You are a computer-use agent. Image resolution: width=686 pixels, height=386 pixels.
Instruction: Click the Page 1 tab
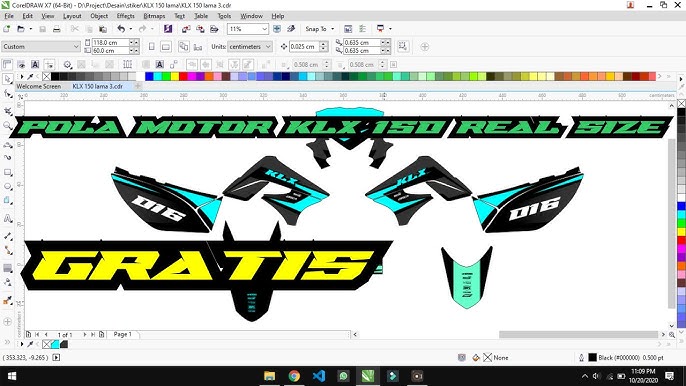(122, 334)
